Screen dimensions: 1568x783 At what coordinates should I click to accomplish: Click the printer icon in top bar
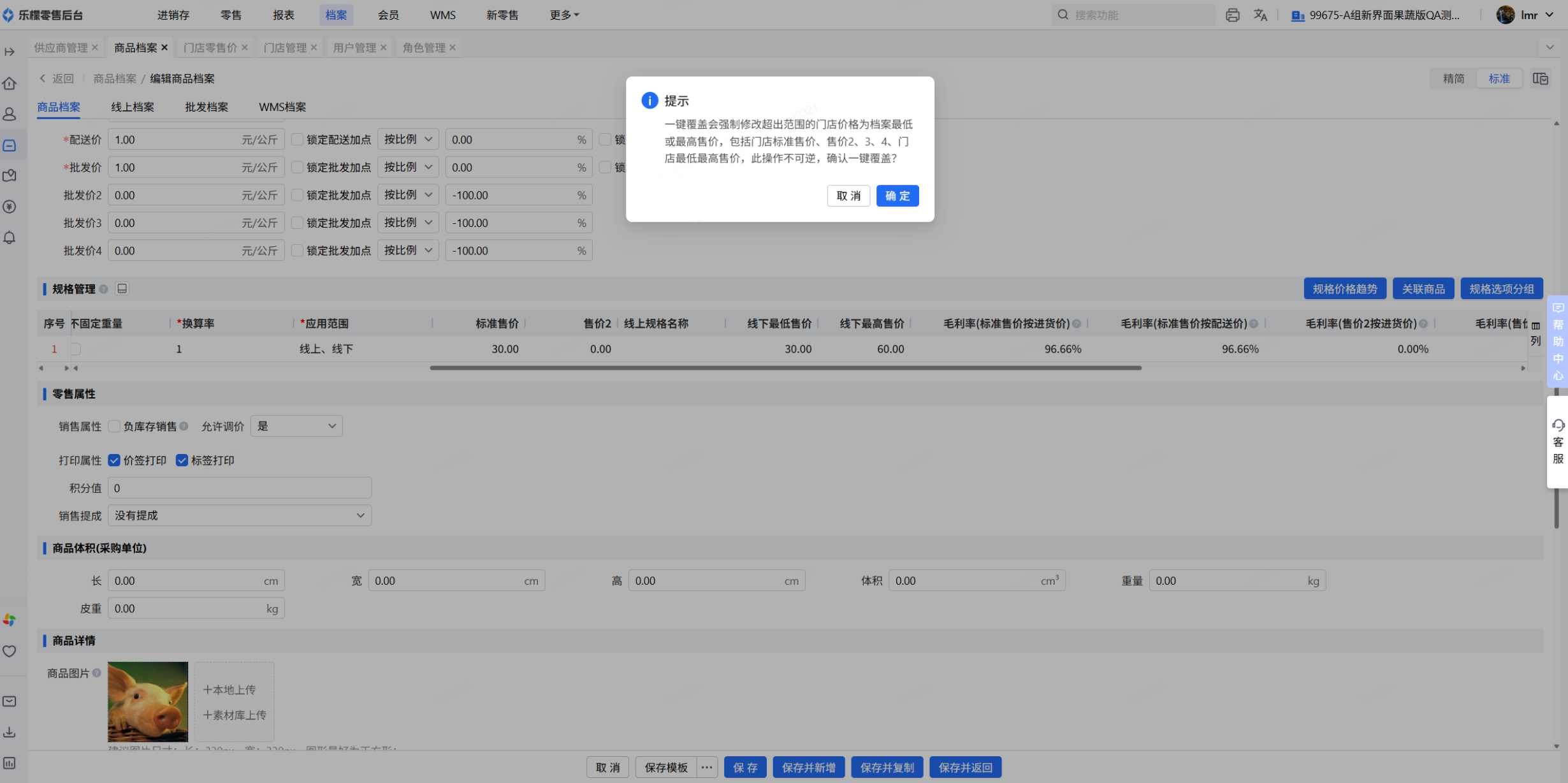(1232, 15)
